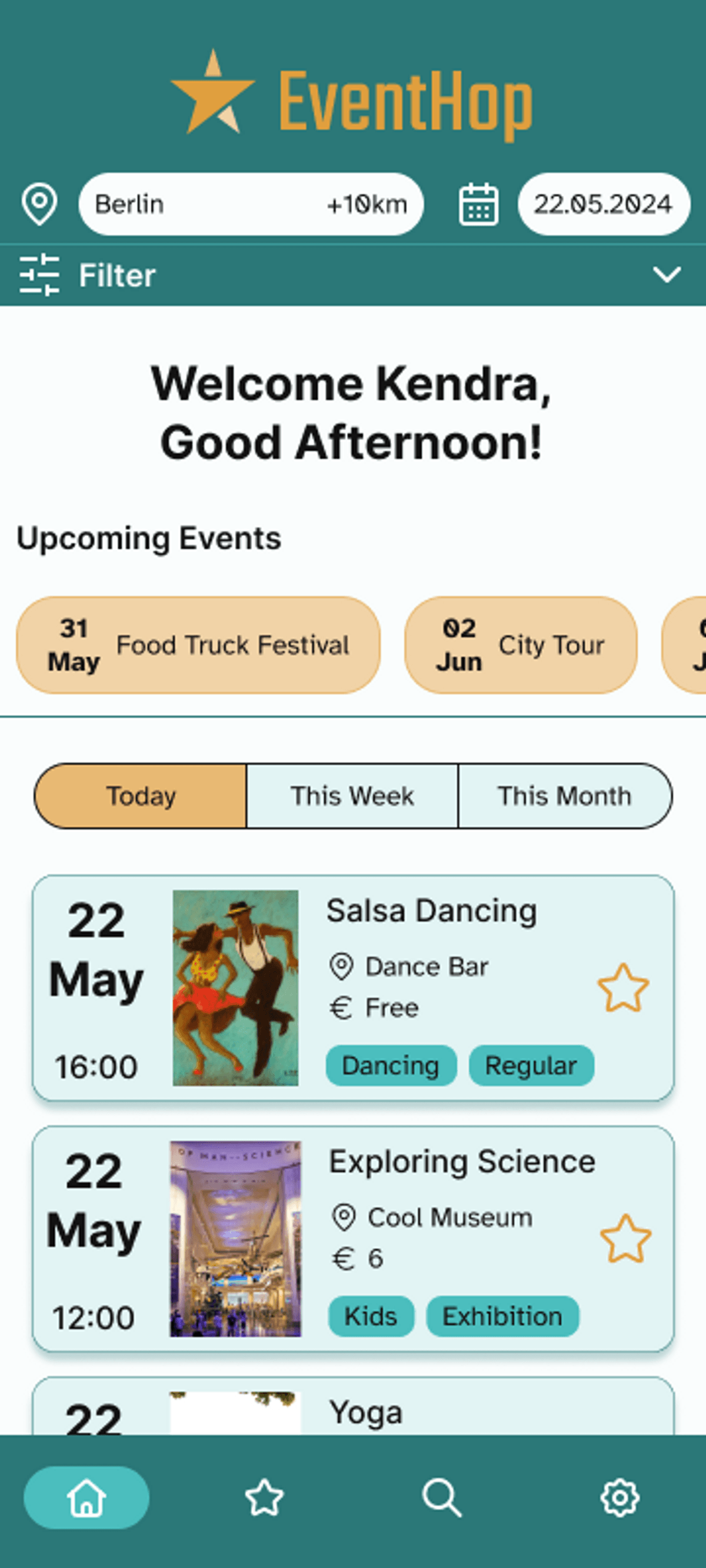Click the filter sliders icon
Viewport: 706px width, 1568px height.
click(x=39, y=275)
